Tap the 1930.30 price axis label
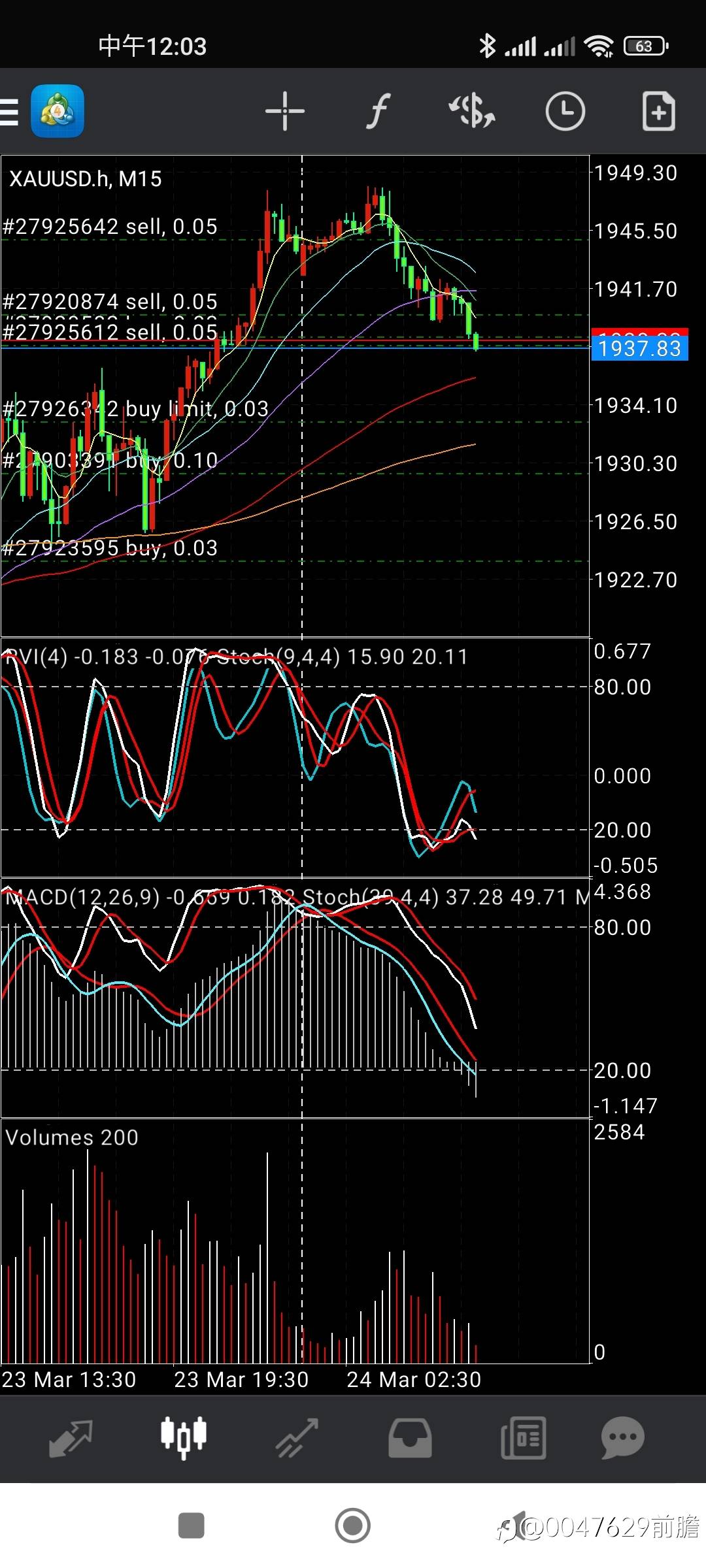The image size is (706, 1568). click(x=635, y=464)
